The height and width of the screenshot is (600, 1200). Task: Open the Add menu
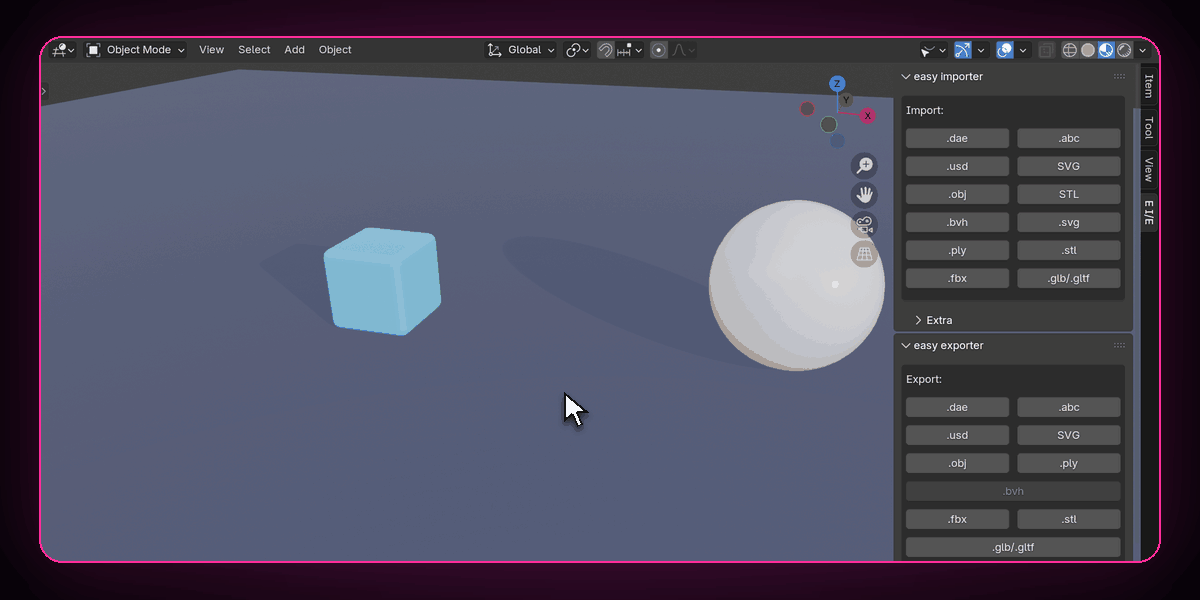click(294, 50)
